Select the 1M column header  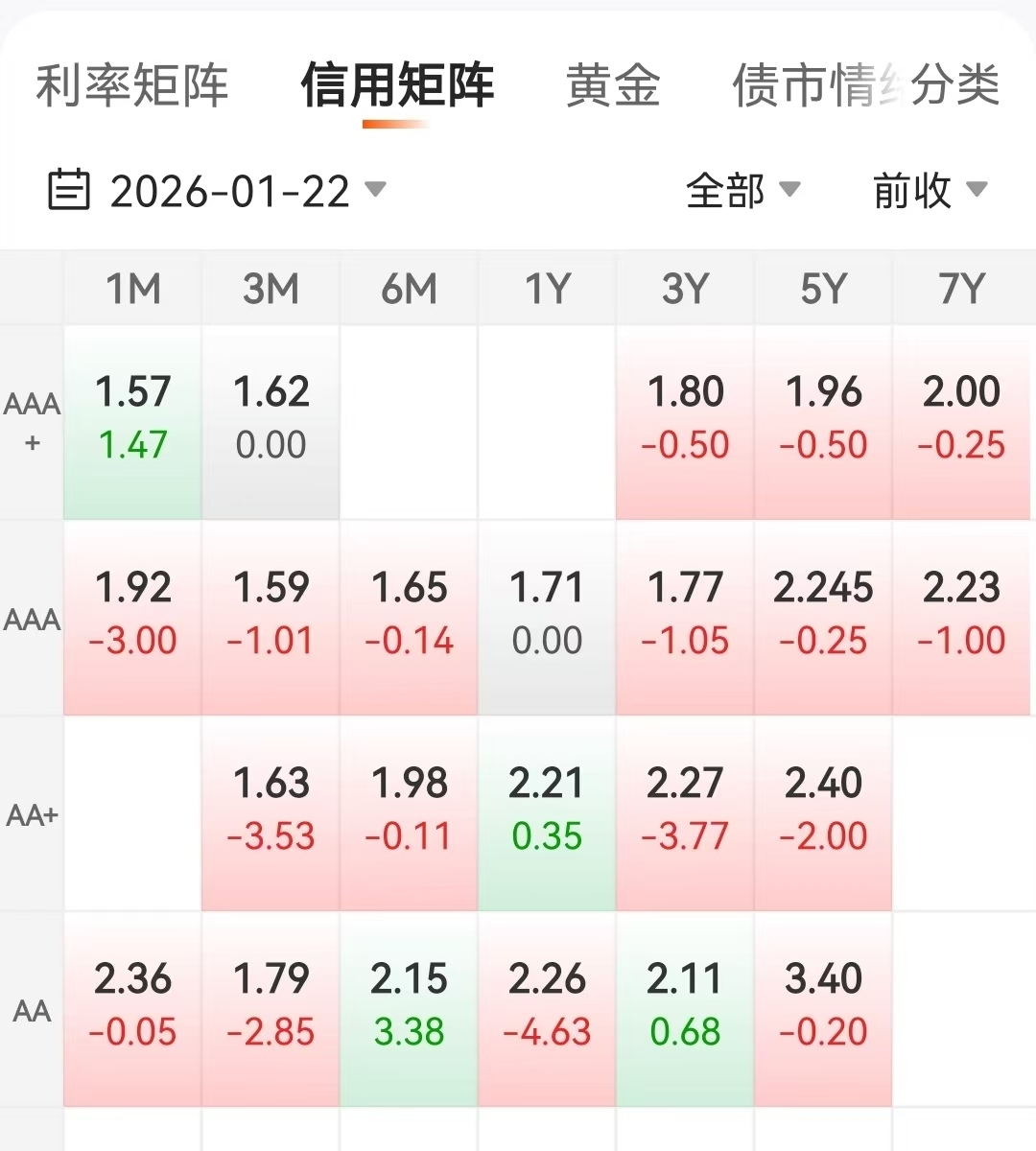132,289
